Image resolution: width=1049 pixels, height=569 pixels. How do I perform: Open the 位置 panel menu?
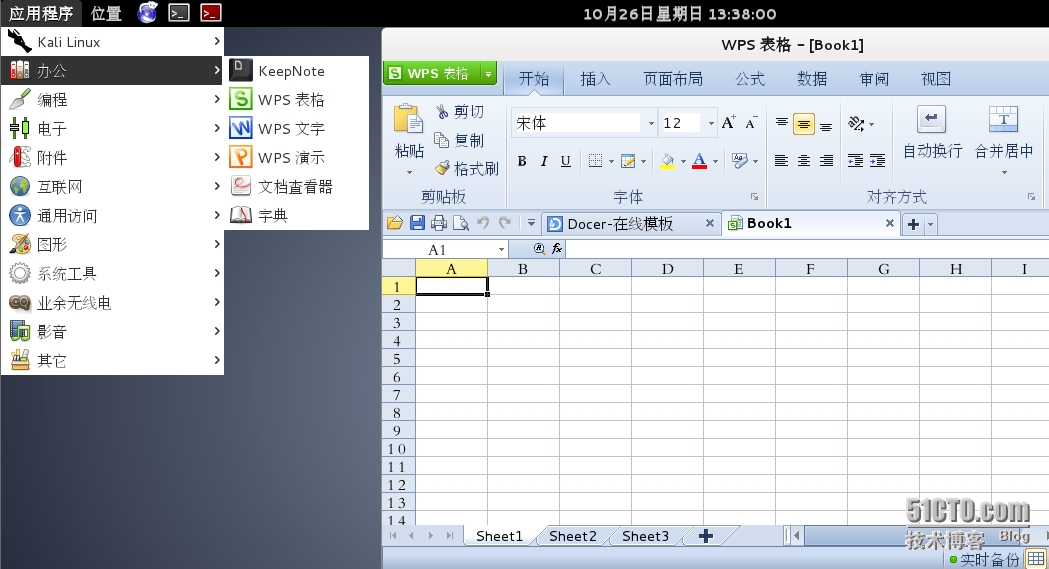(106, 13)
